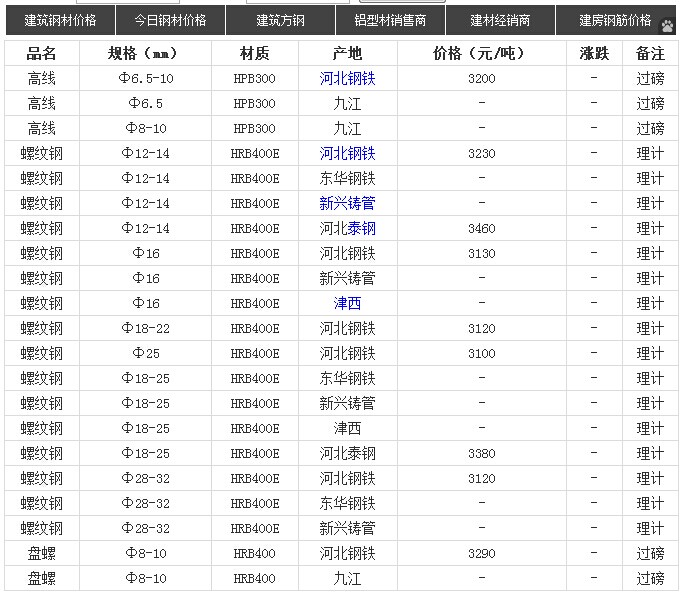
Task: Select the 备注 column header
Action: [x=650, y=53]
